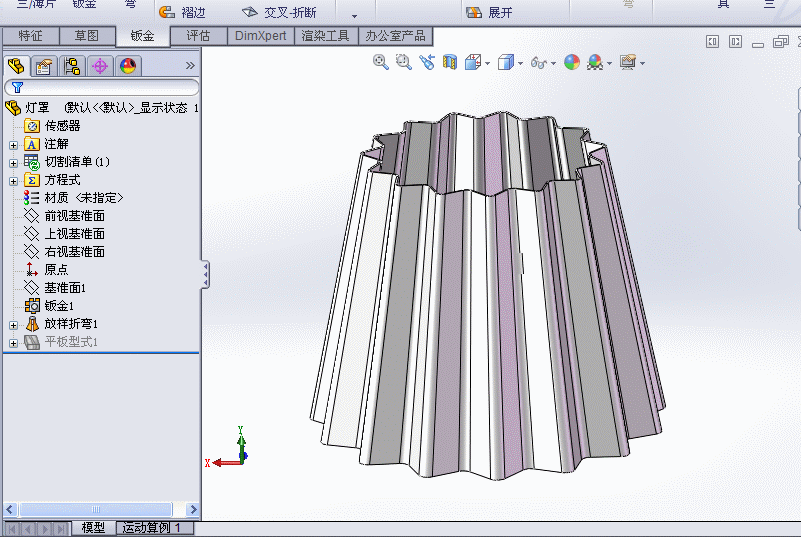
Task: Switch to the 特征 (Features) tab
Action: [x=31, y=36]
